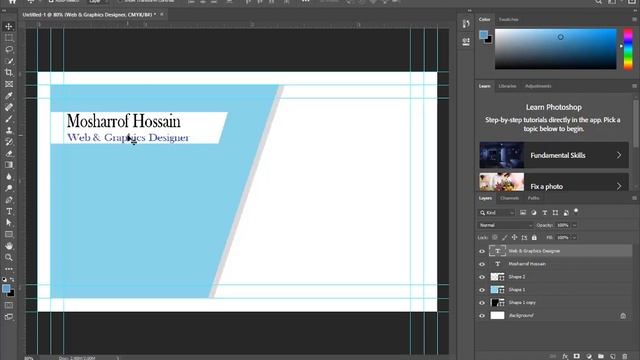Select the Lasso tool

pos(9,49)
